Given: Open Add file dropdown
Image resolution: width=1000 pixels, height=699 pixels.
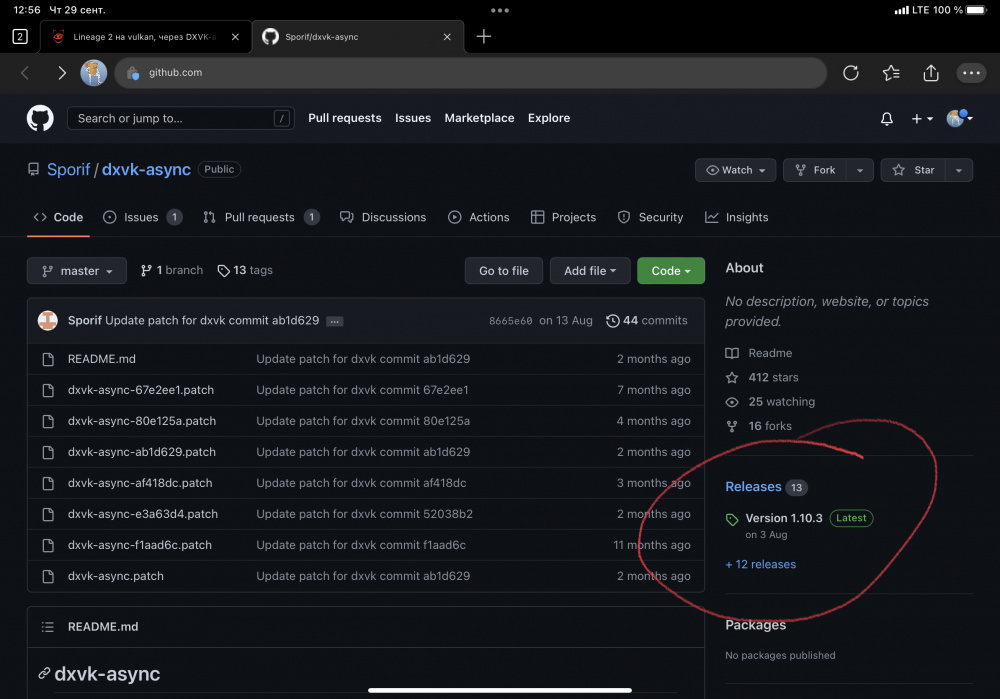Looking at the screenshot, I should [x=590, y=271].
